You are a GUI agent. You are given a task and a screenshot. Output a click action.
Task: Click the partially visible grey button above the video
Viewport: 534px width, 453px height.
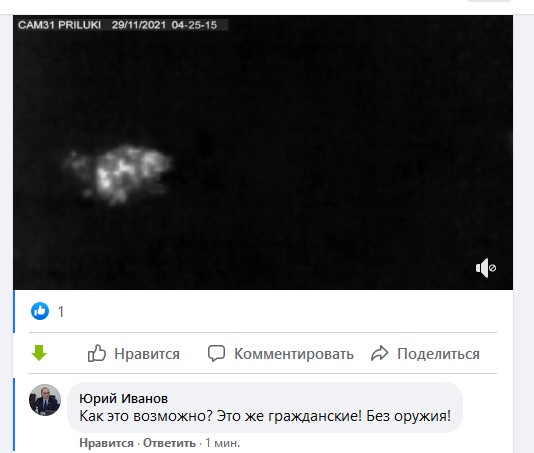(x=488, y=1)
